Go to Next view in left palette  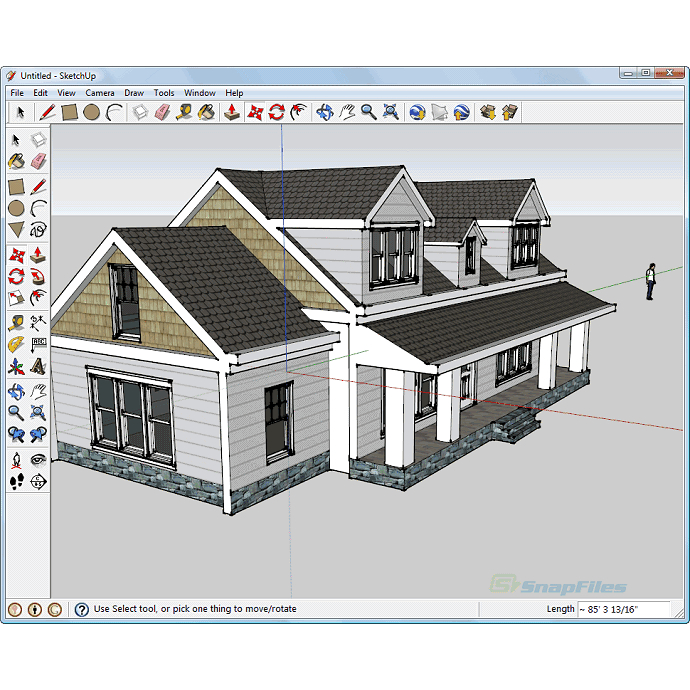38,434
